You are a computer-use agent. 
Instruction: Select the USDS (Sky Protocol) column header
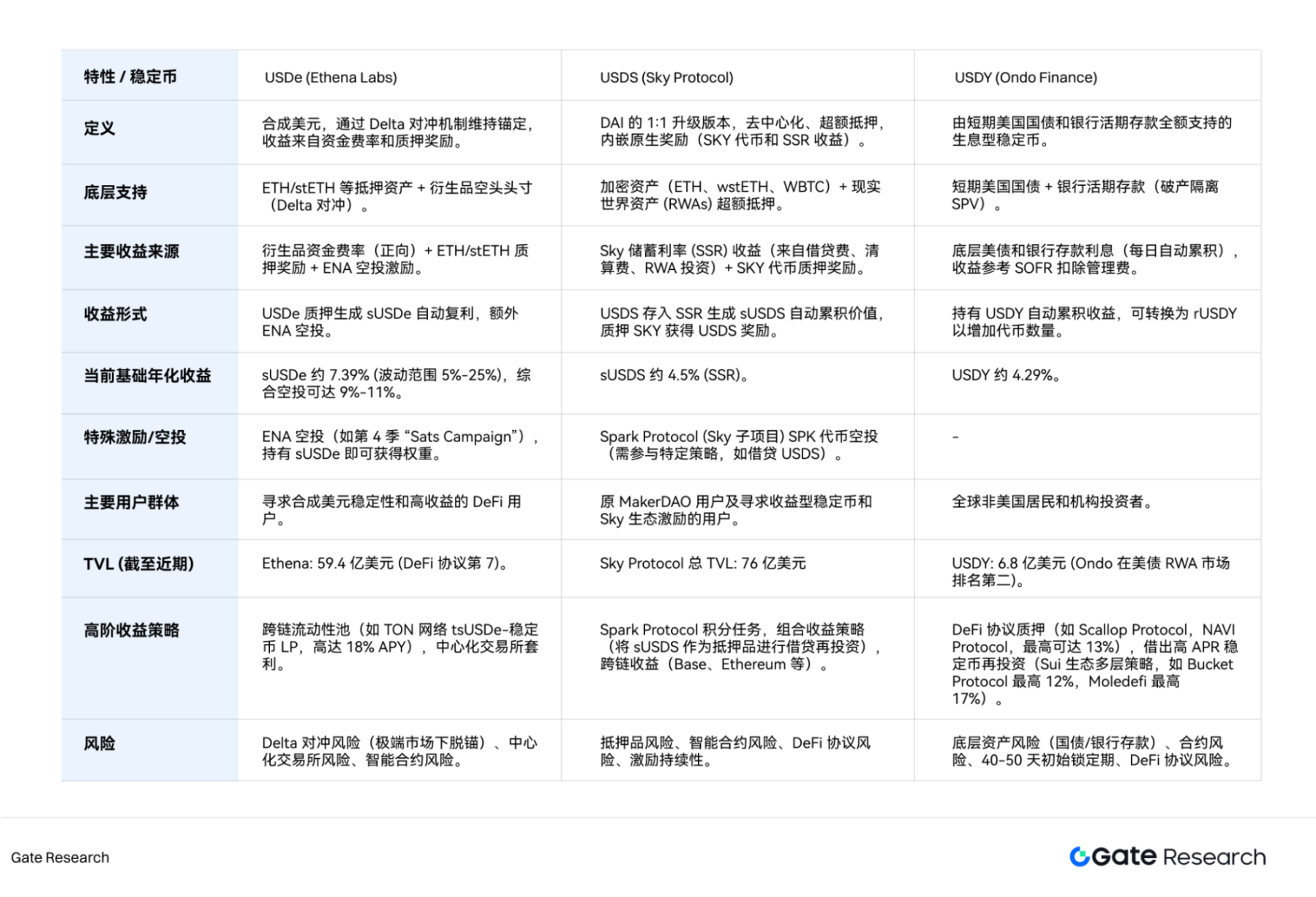666,78
